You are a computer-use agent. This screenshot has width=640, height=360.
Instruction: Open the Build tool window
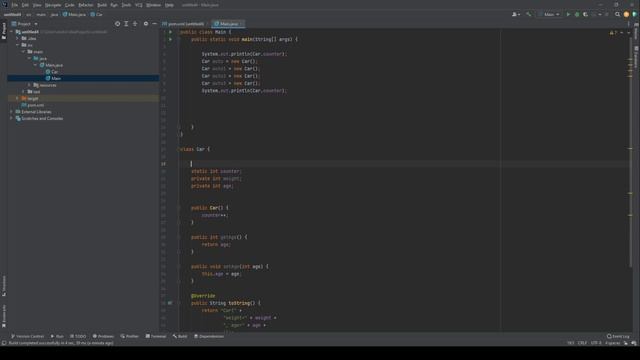180,336
